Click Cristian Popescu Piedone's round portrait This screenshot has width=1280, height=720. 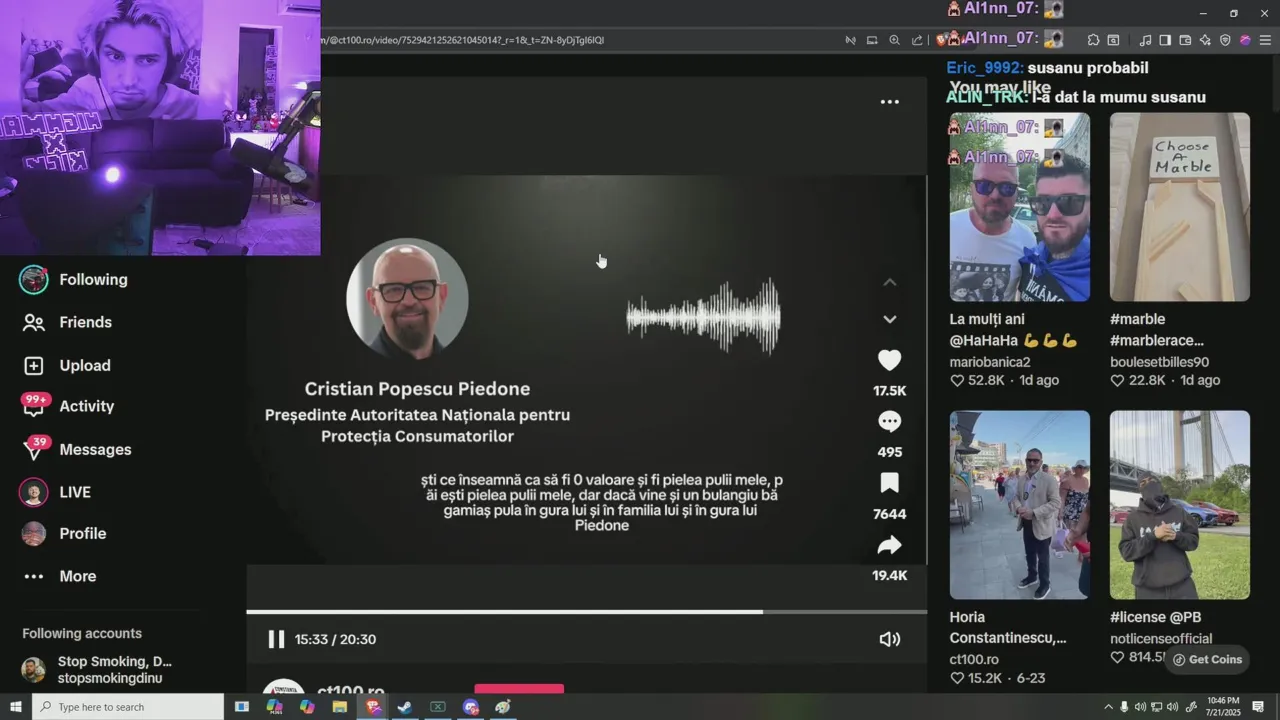click(407, 299)
